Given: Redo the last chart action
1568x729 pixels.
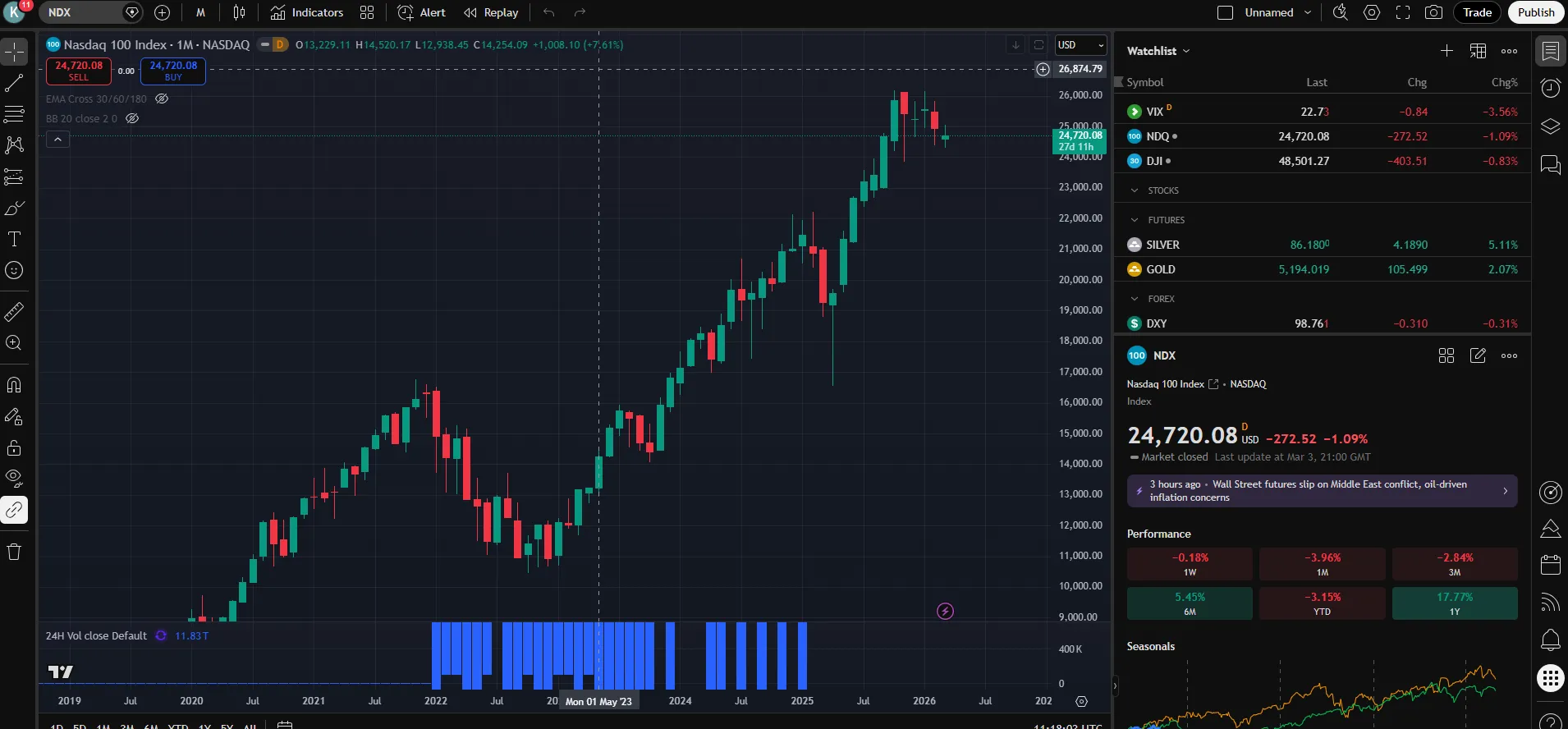Looking at the screenshot, I should pos(580,12).
